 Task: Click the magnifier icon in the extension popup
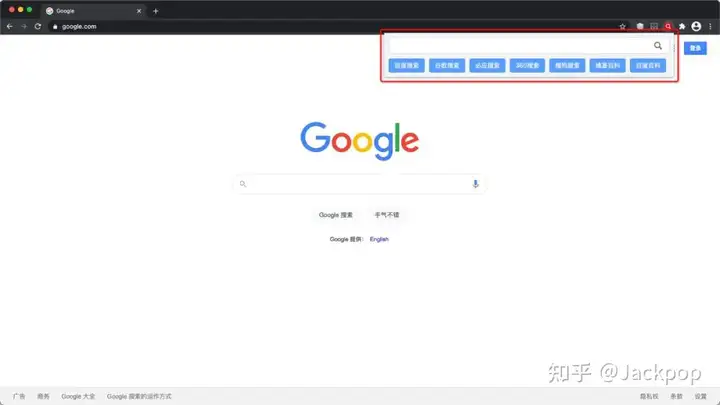coord(658,45)
